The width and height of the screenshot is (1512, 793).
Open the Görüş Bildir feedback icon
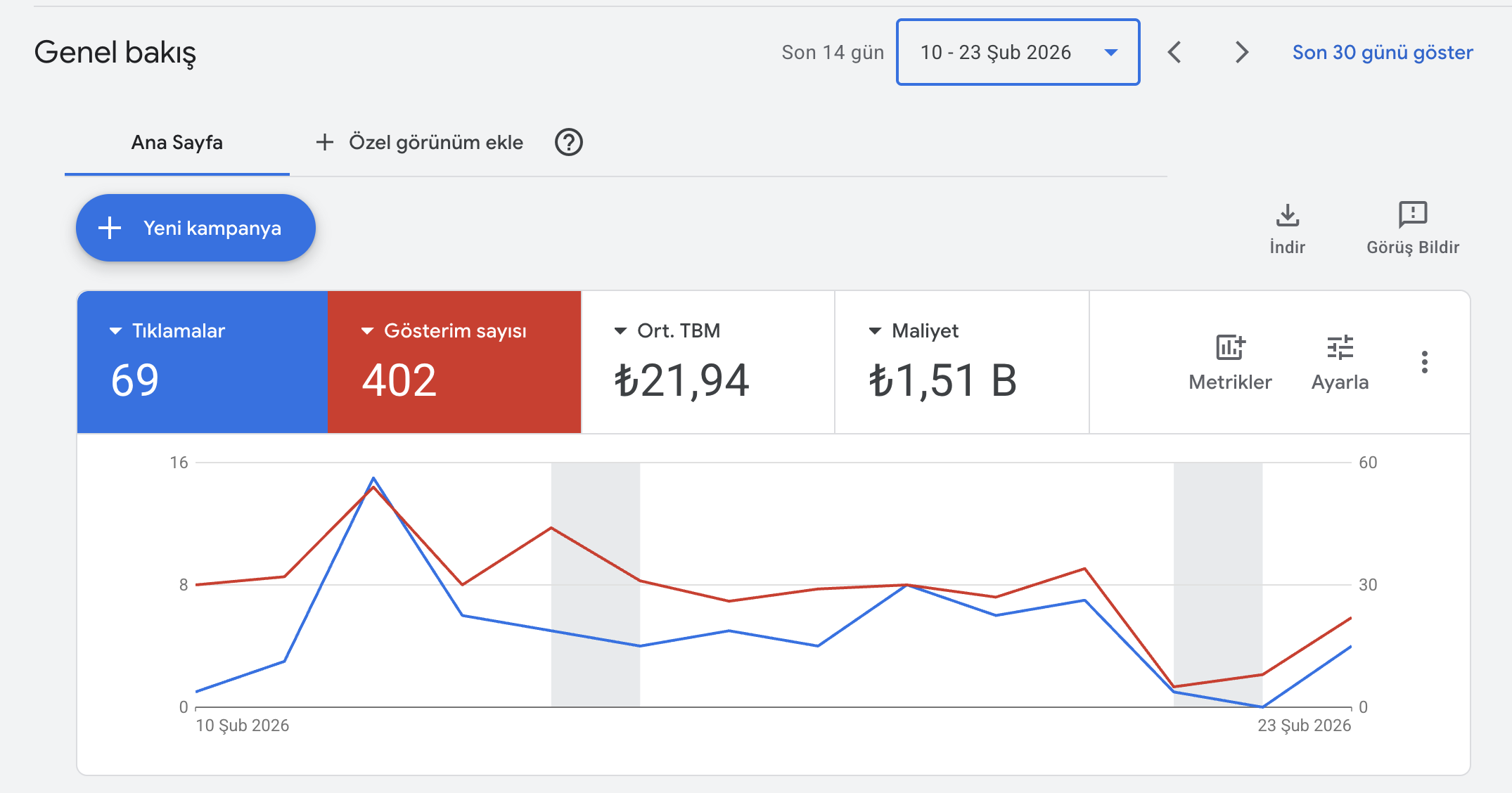click(1414, 217)
